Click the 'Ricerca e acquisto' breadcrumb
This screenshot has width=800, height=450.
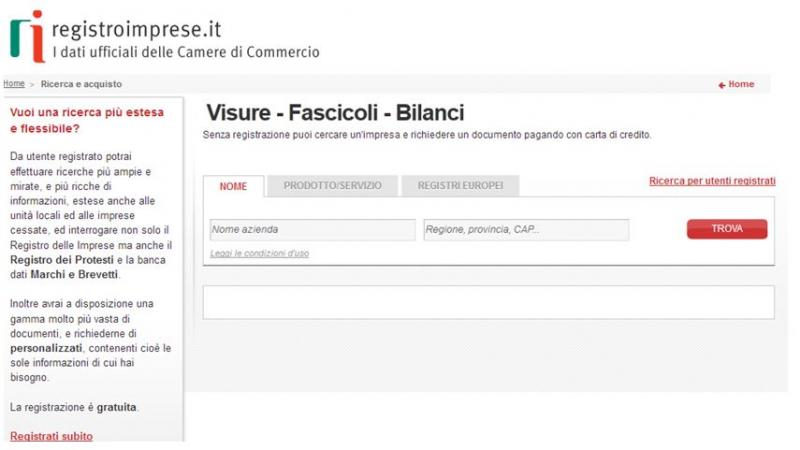pos(81,84)
